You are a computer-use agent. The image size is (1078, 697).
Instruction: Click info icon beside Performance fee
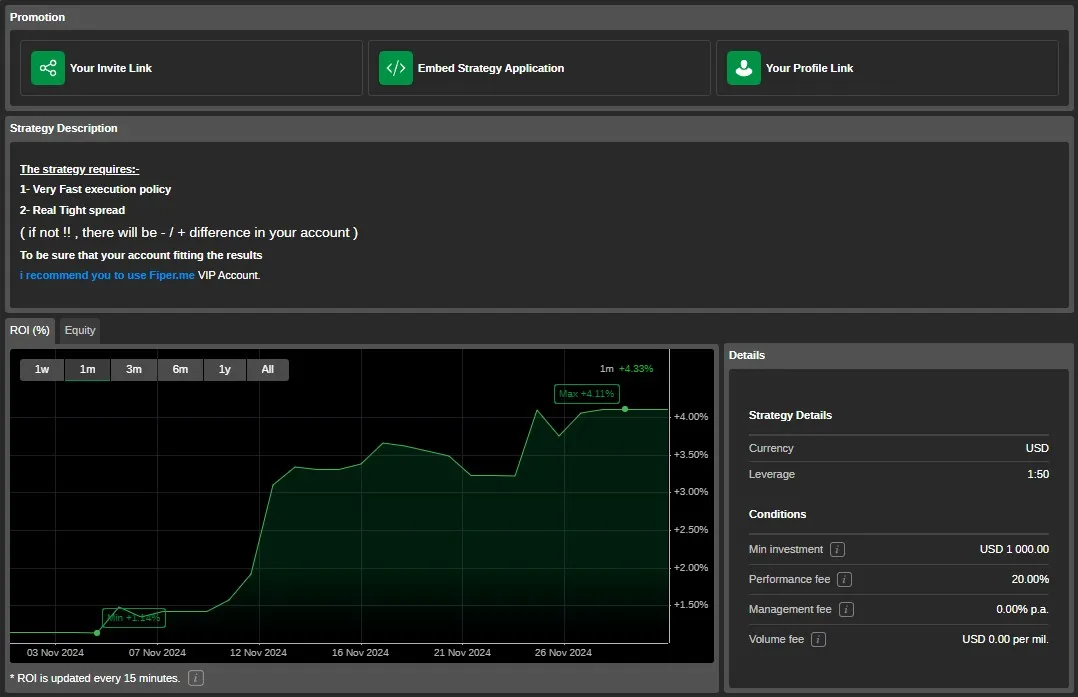pos(845,579)
